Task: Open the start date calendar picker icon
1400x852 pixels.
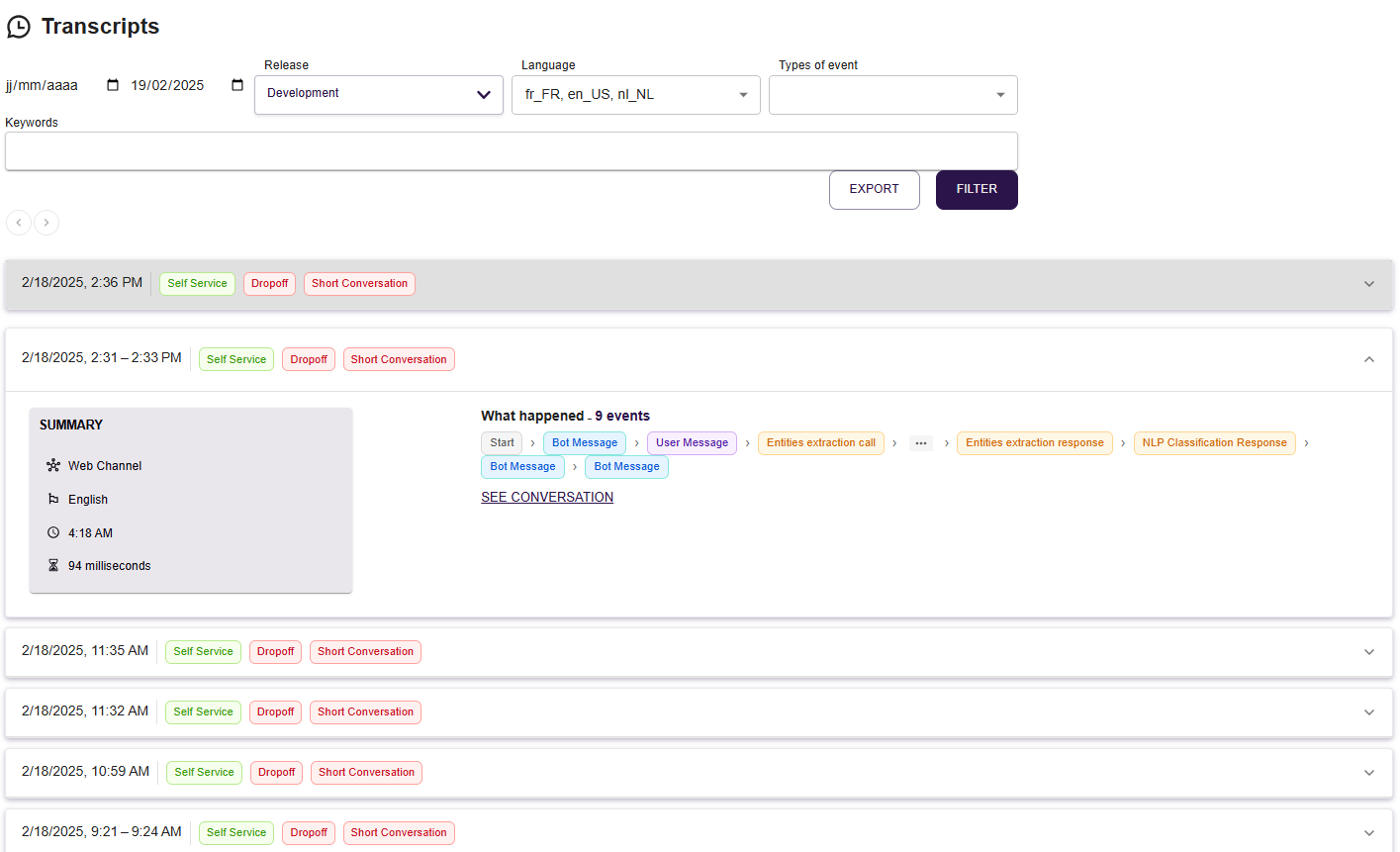Action: point(113,85)
